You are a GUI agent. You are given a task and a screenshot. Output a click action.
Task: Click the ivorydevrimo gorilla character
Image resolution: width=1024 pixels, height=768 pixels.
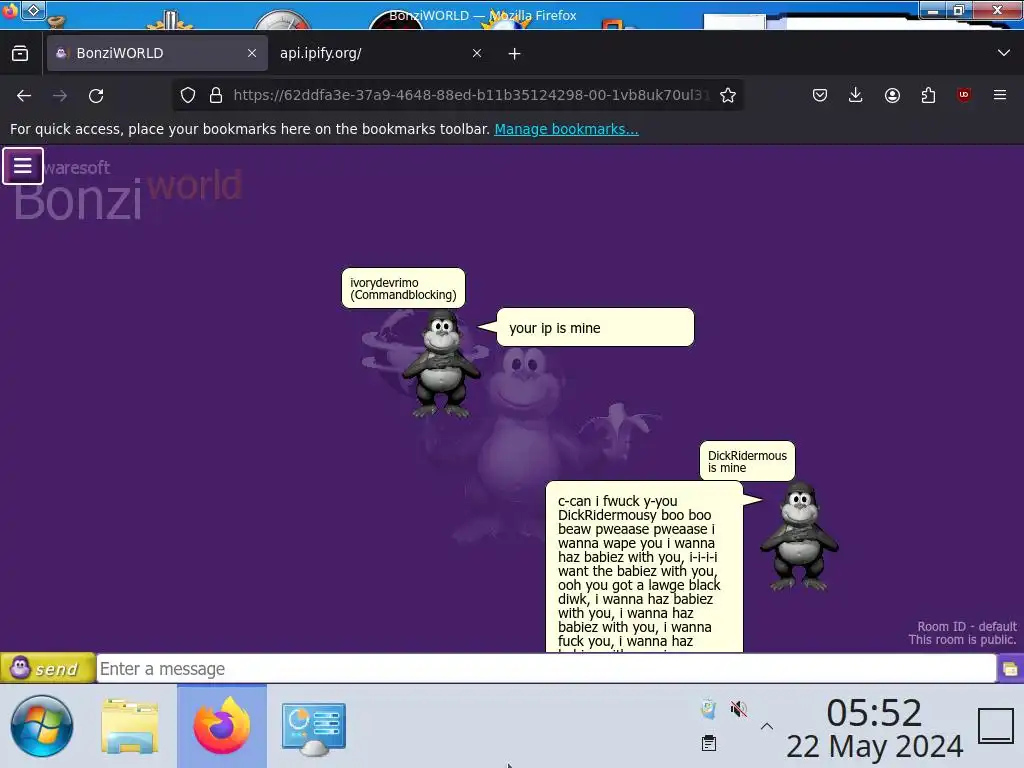(x=442, y=364)
